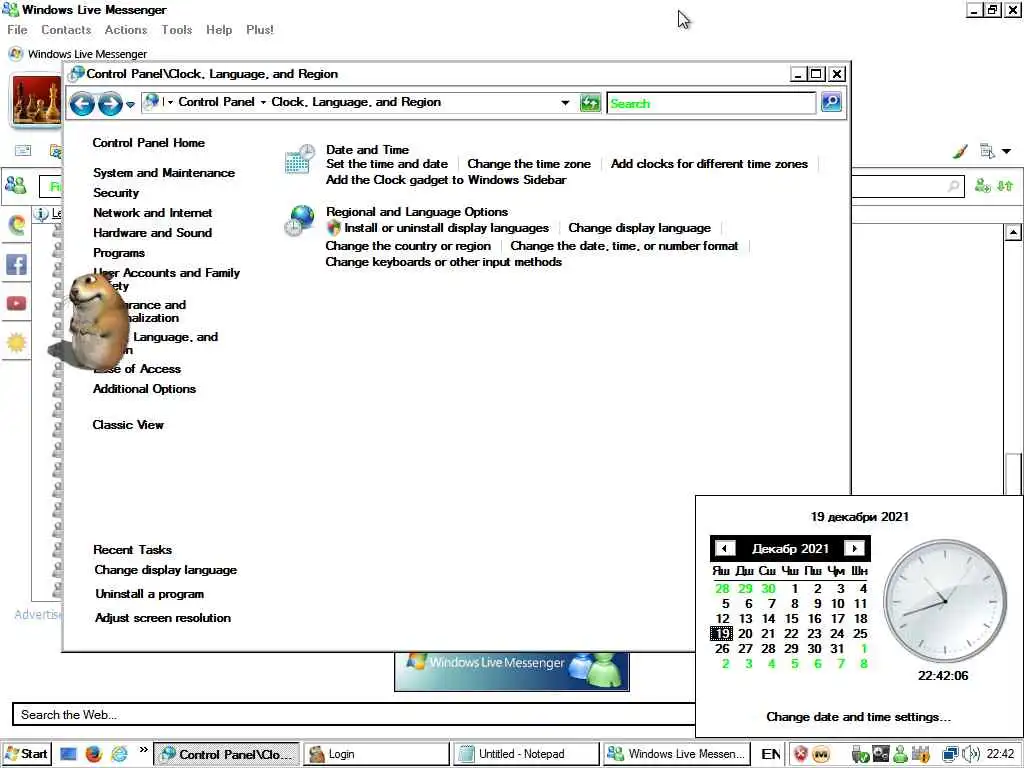The width and height of the screenshot is (1024, 768).
Task: Switch to Login taskbar button
Action: [377, 754]
